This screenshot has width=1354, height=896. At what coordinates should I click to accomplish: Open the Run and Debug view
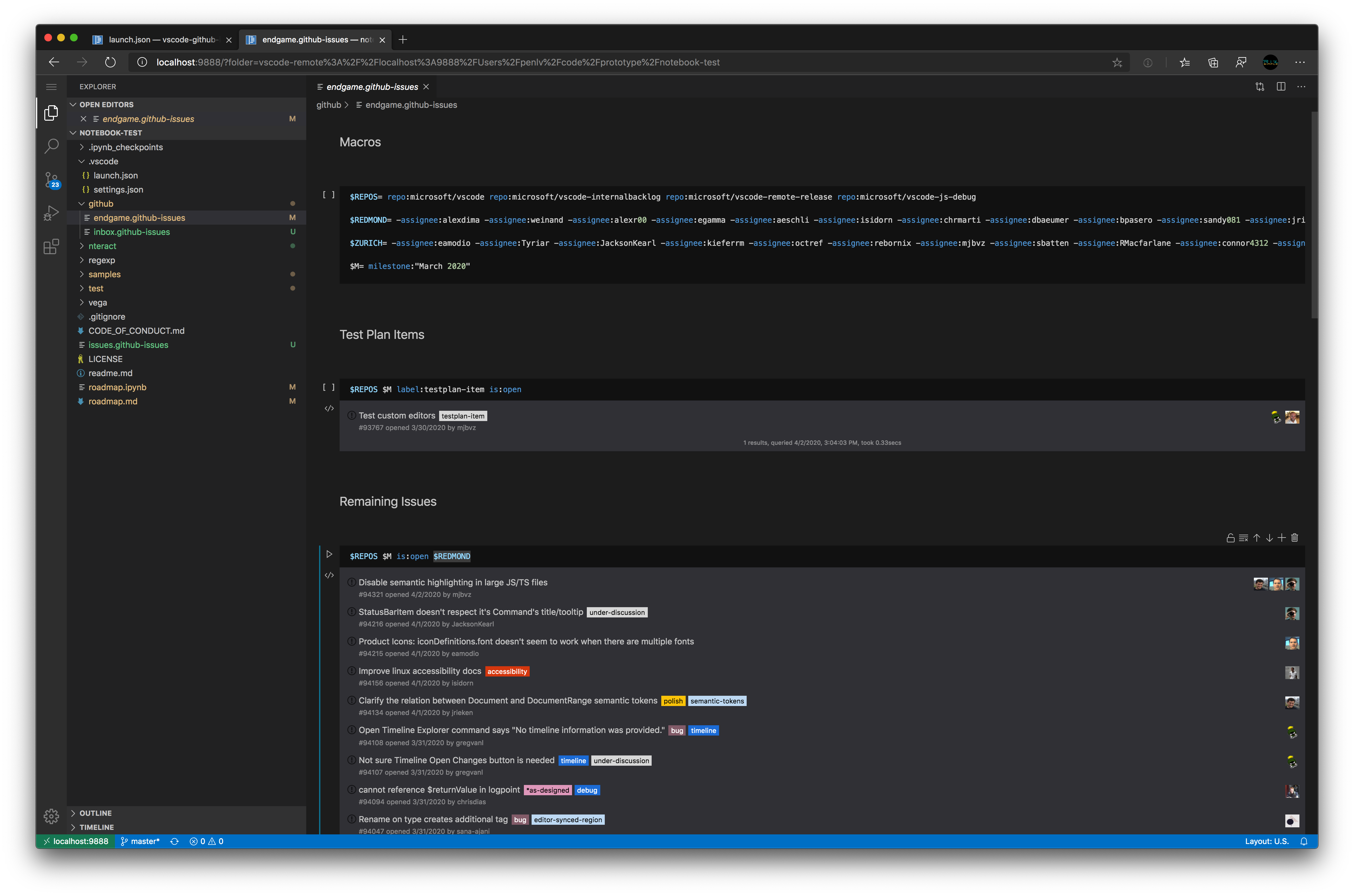coord(51,212)
